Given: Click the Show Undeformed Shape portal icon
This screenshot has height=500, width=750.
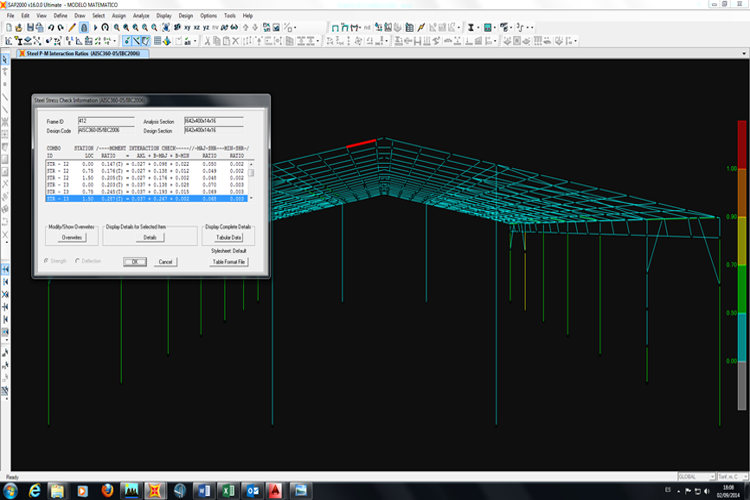Looking at the screenshot, I should point(335,28).
